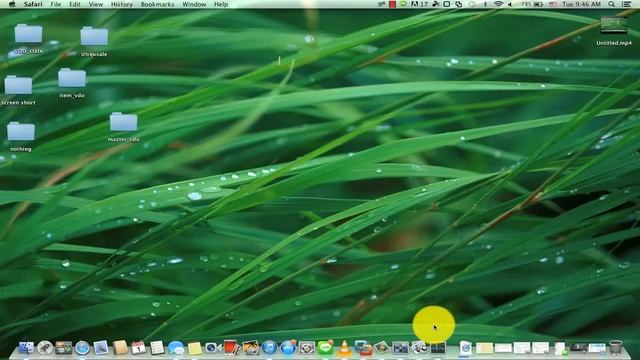Screen dimensions: 640x360
Task: Open Safari compass icon in Dock
Action: (82, 348)
